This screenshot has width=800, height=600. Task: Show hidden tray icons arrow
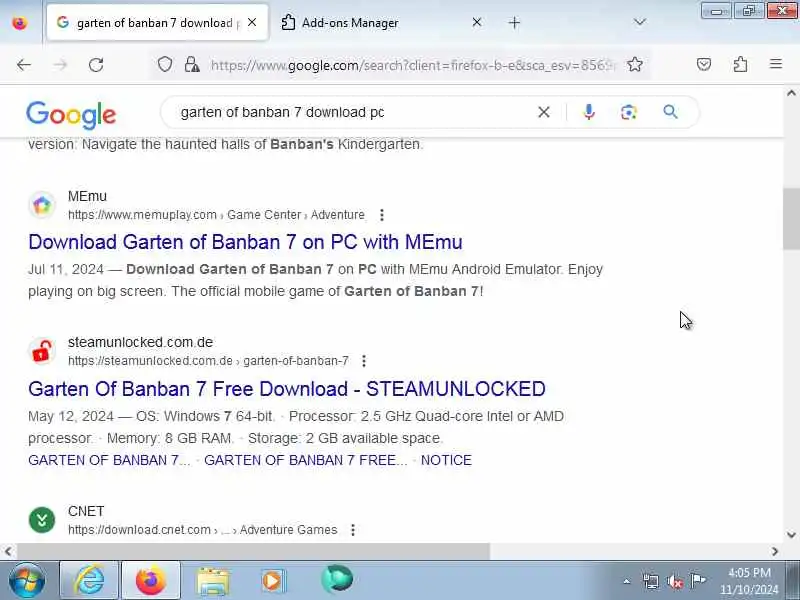(627, 581)
